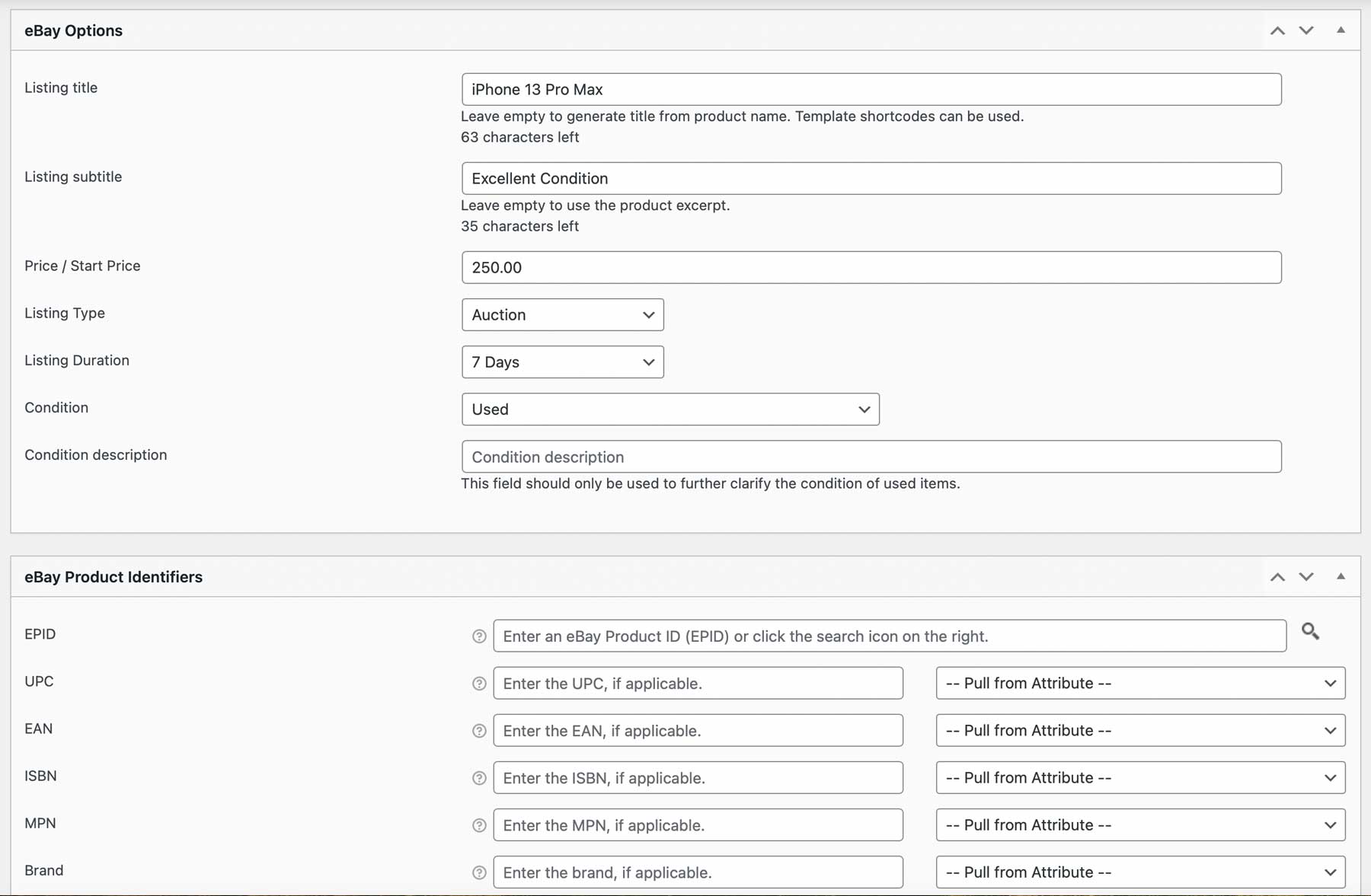Search for an eBay Product ID
This screenshot has width=1371, height=896.
click(x=1311, y=632)
